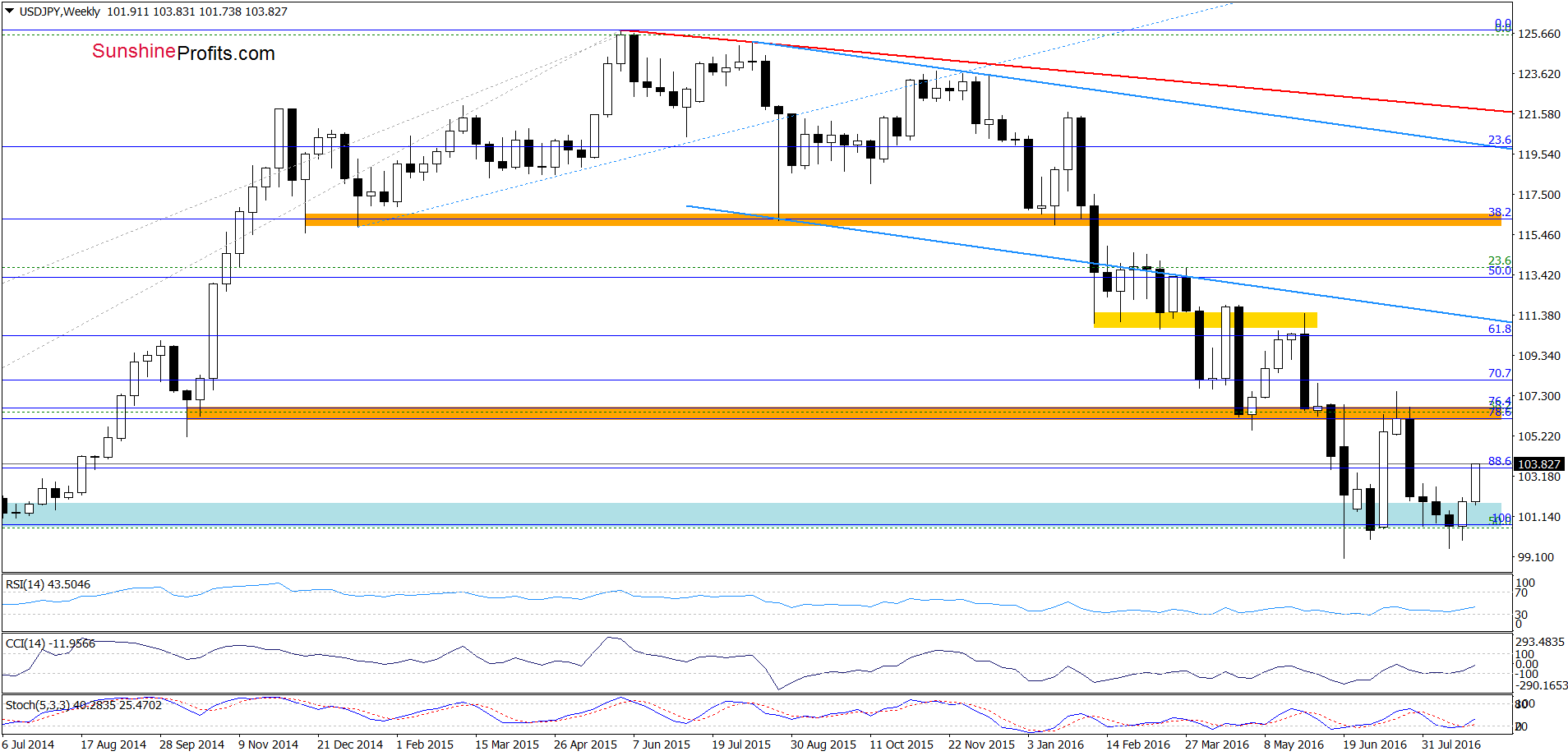The image size is (1568, 756).
Task: Click the -290.1653 CCI scale value
Action: pyautogui.click(x=1542, y=685)
